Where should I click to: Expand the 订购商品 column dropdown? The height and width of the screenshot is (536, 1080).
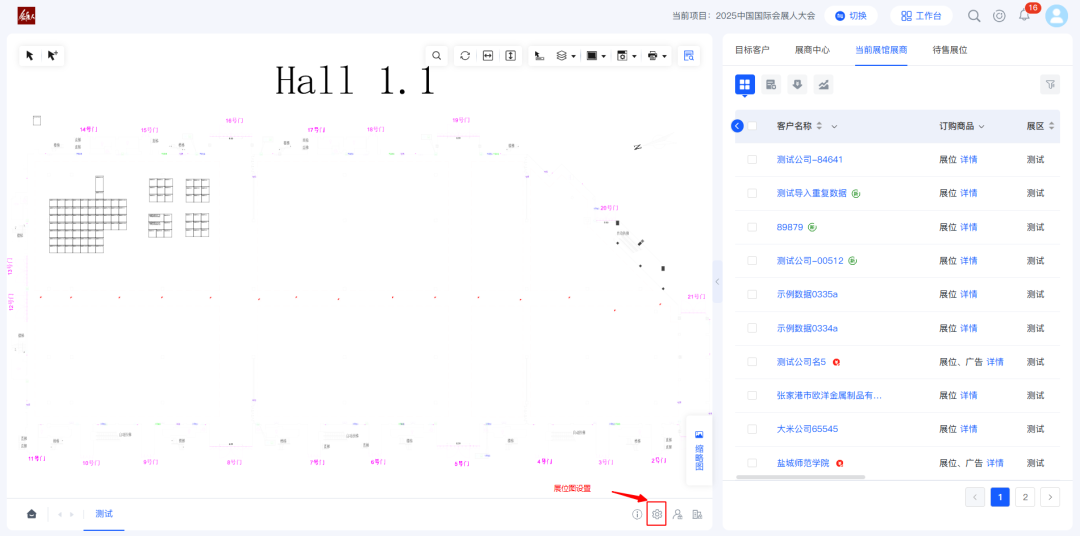point(981,126)
